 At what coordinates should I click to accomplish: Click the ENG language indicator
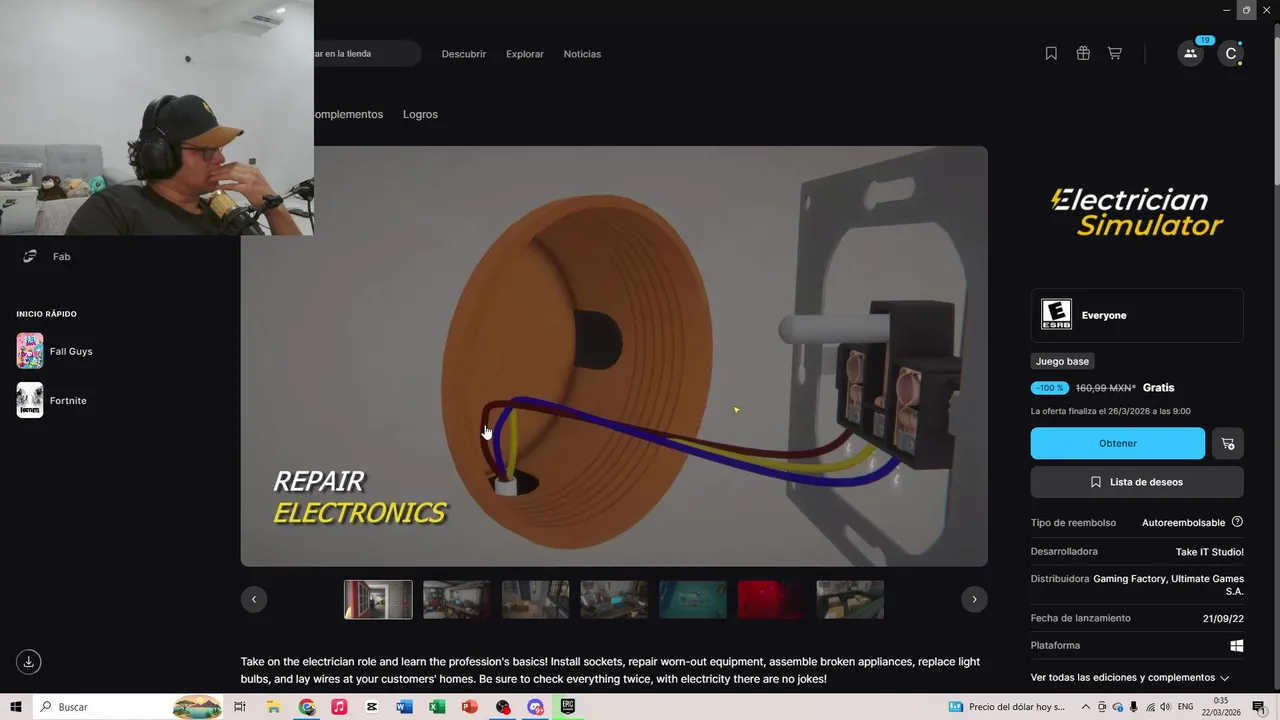pyautogui.click(x=1185, y=707)
